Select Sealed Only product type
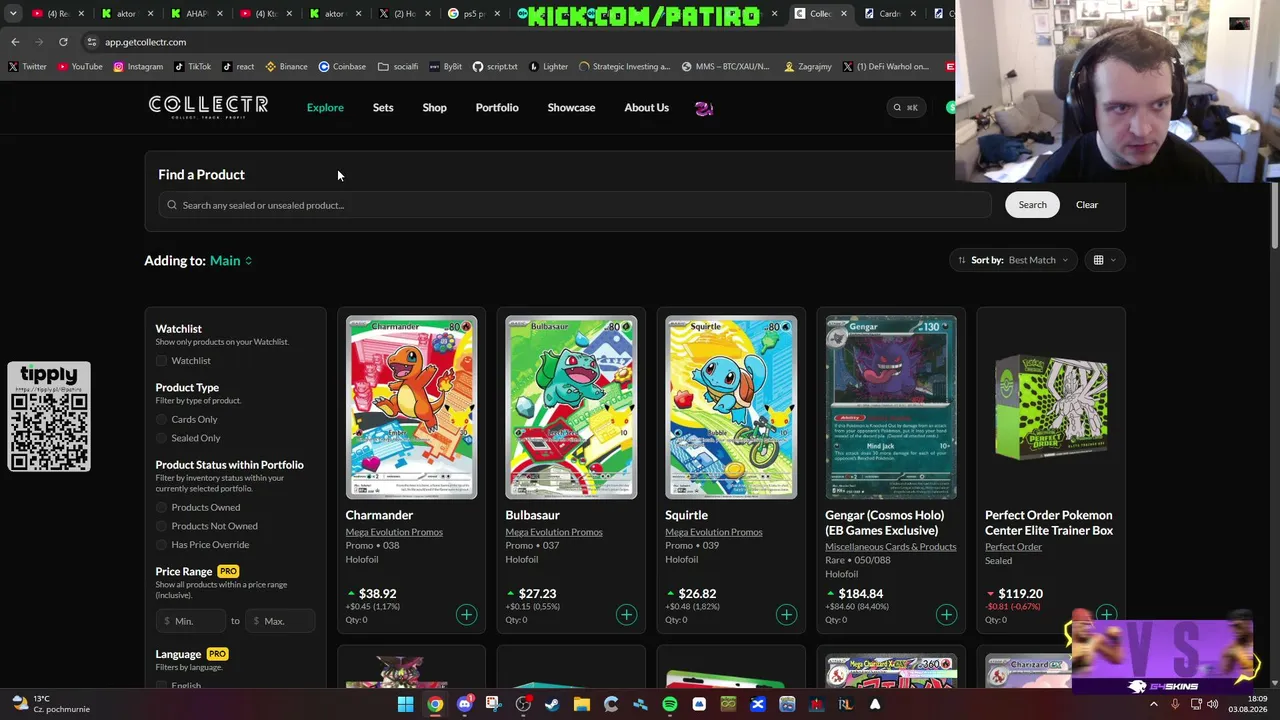 (162, 438)
